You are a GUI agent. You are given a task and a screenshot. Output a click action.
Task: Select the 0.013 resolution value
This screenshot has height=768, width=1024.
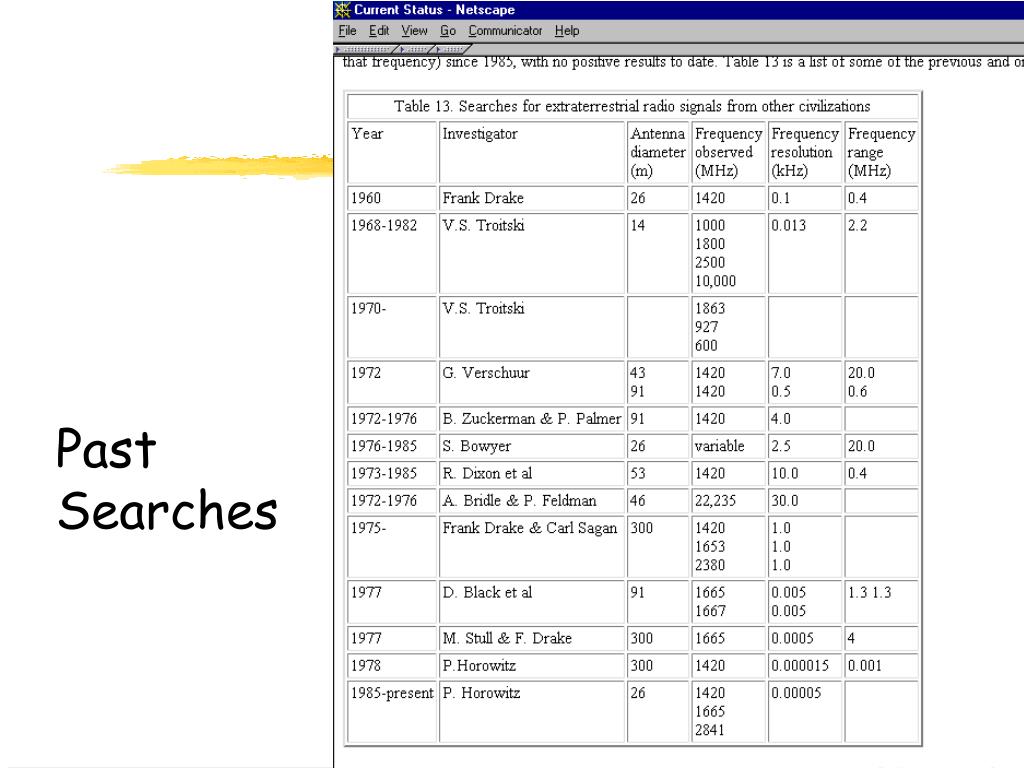coord(788,225)
